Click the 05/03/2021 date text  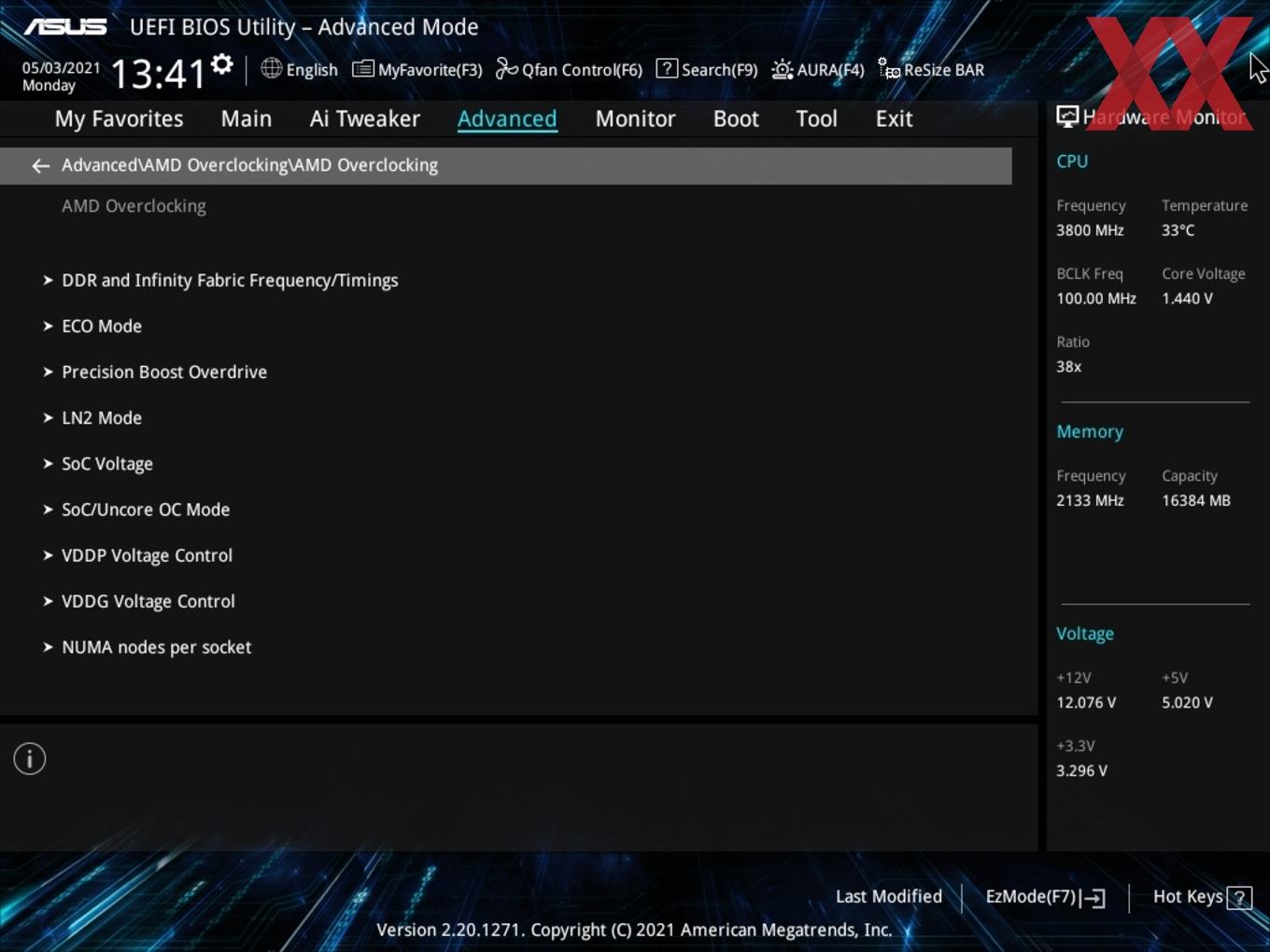click(x=62, y=67)
